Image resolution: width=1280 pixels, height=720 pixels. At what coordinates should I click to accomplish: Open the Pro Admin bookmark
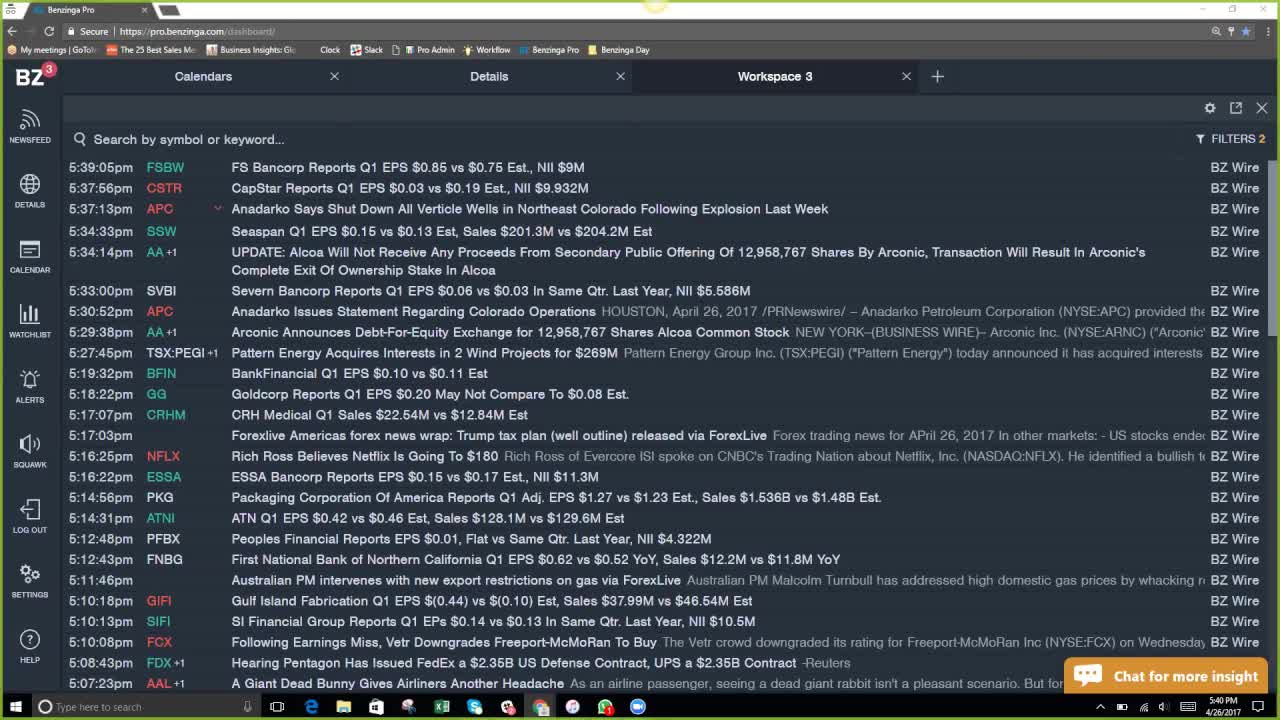click(x=430, y=50)
